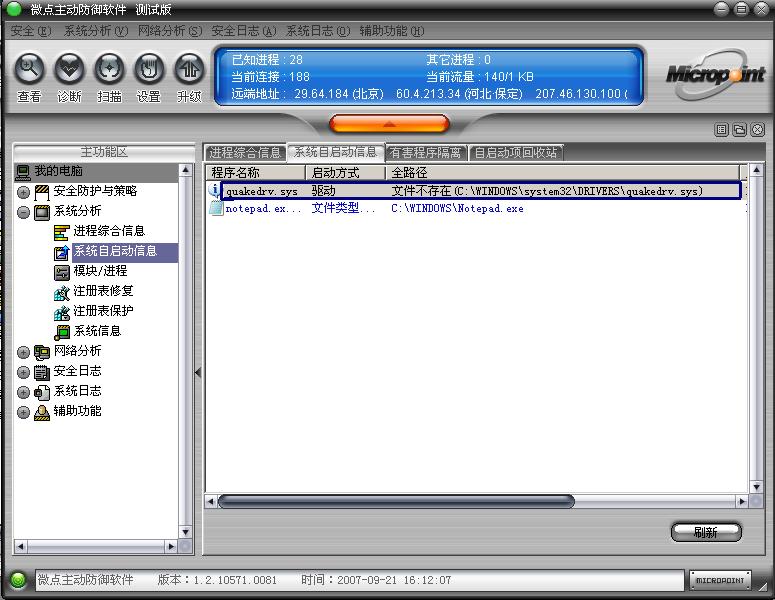Sort by 启动方式 column header

tap(345, 172)
